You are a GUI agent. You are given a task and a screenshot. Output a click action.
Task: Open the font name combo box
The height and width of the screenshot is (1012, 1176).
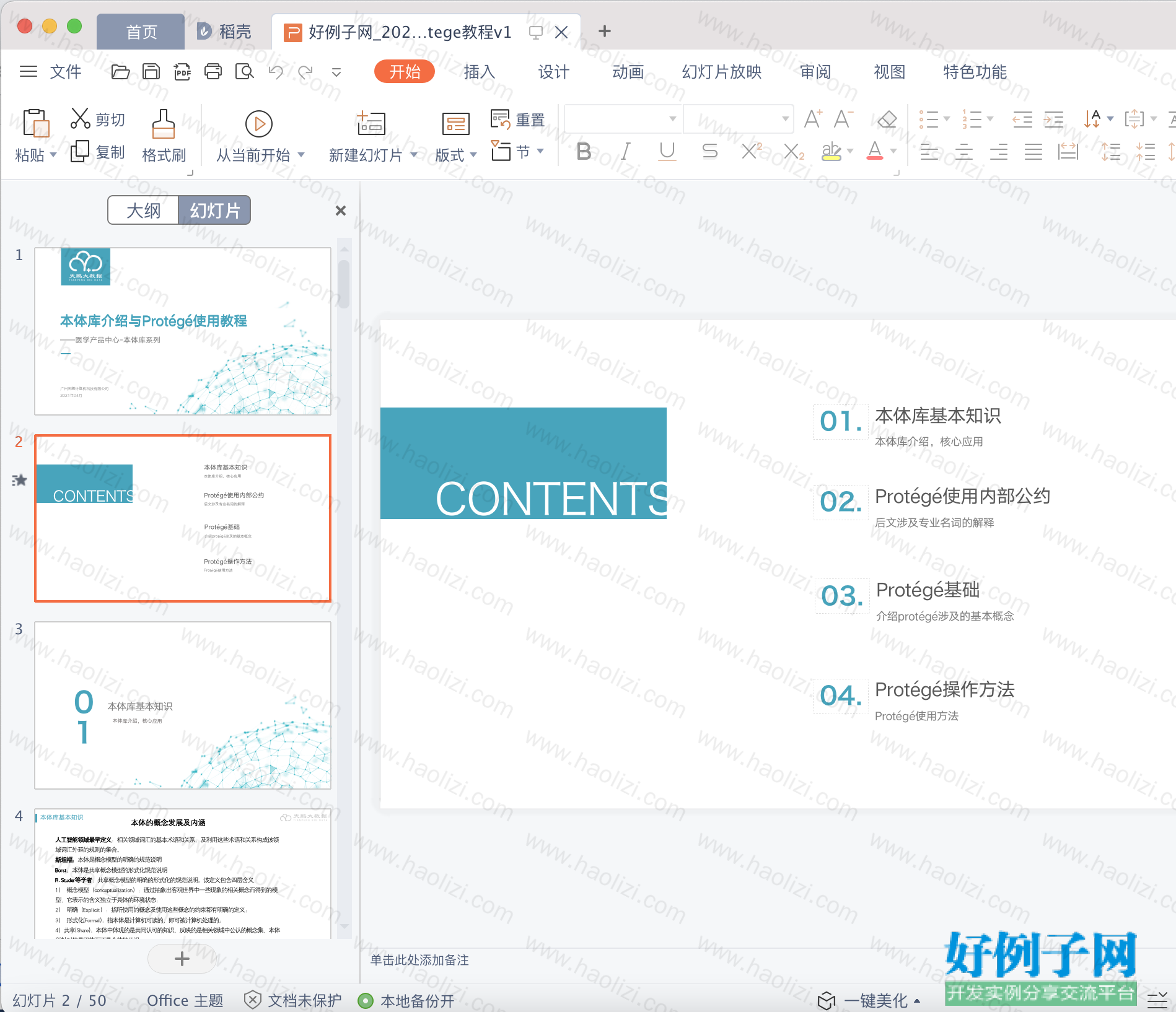(x=623, y=119)
